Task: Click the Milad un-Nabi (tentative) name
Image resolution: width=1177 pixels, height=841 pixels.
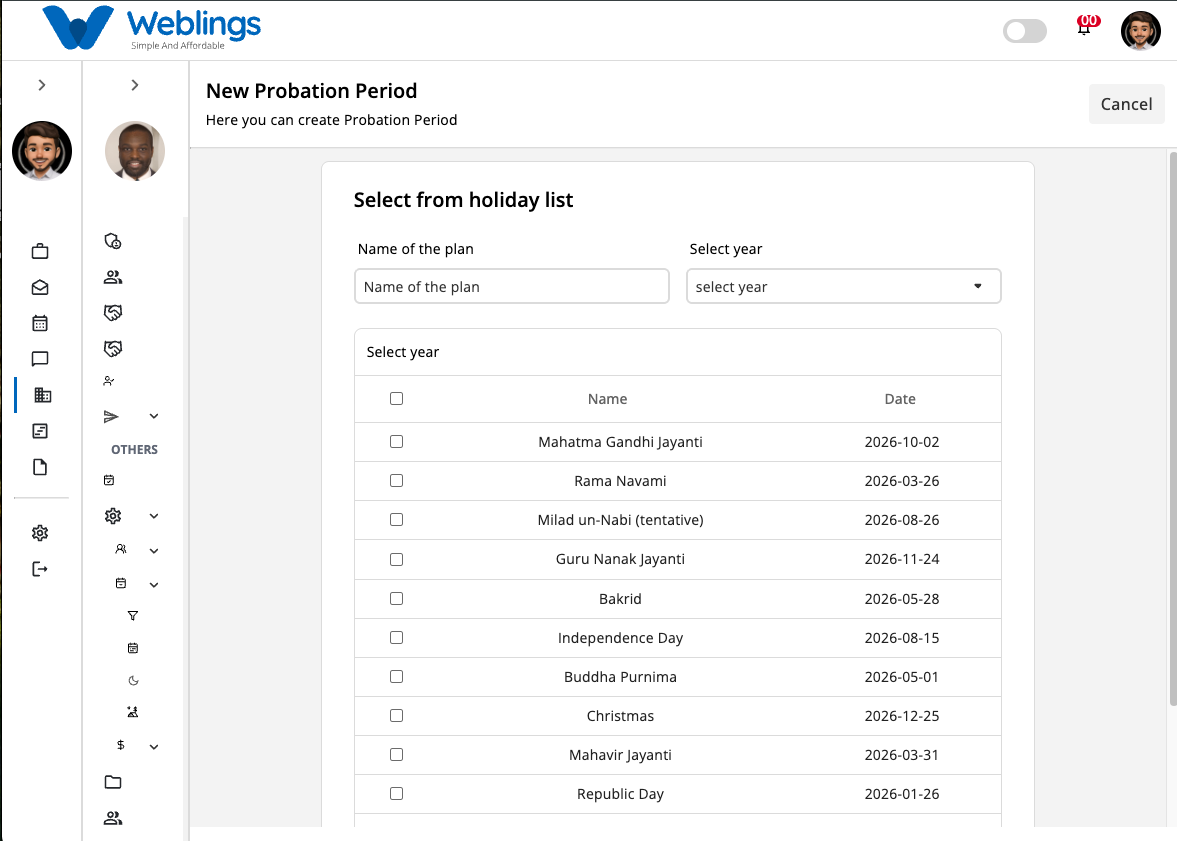Action: 621,520
